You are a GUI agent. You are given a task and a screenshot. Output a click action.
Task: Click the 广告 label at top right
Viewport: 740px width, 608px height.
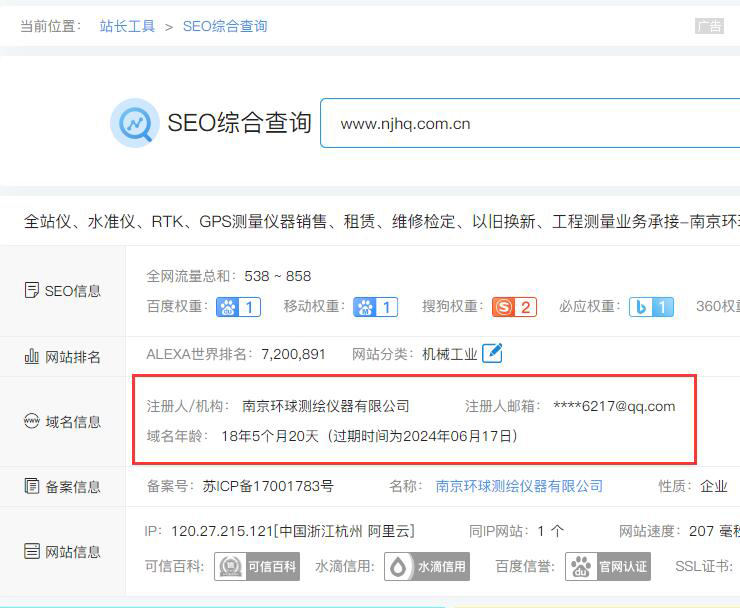709,26
